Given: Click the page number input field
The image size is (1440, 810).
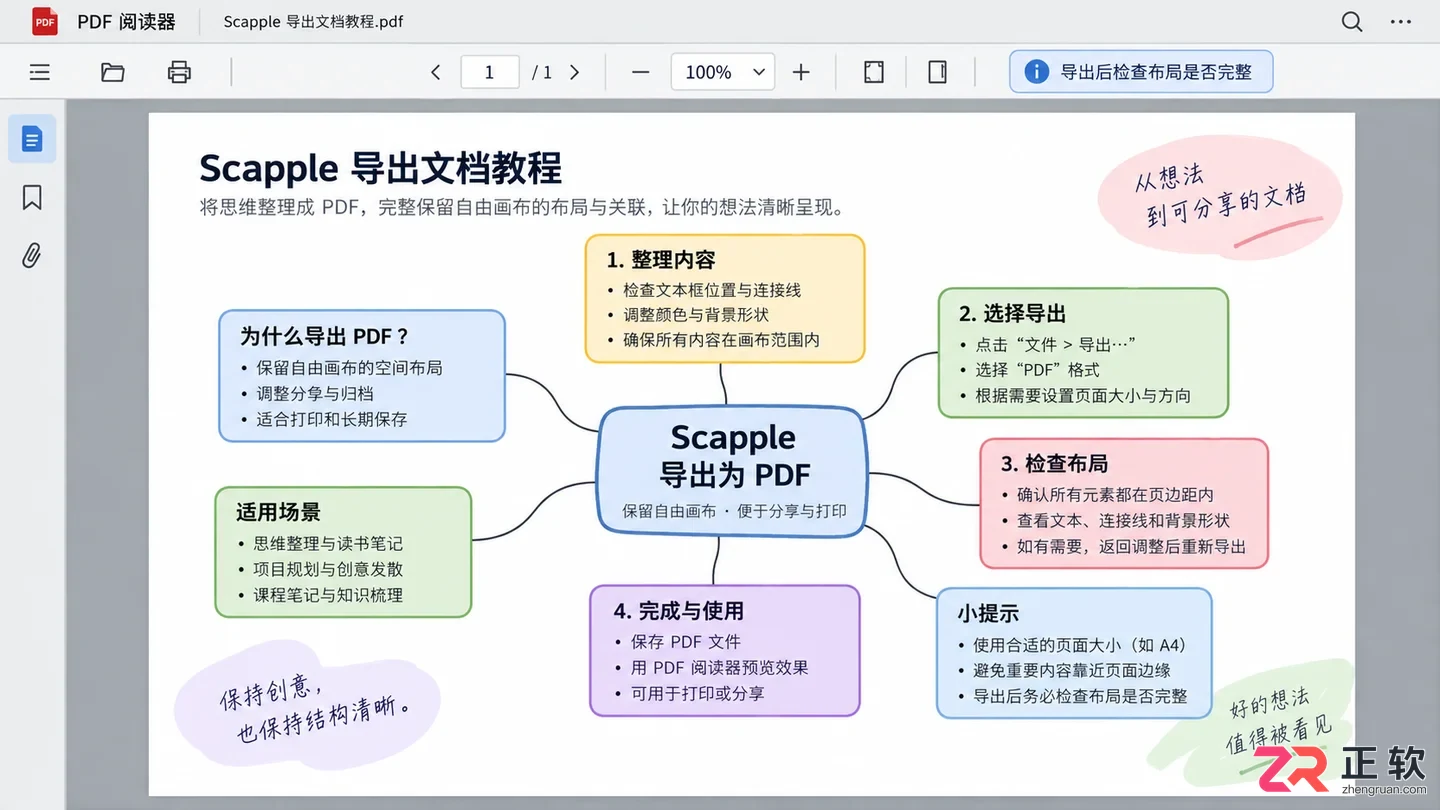Looking at the screenshot, I should [x=489, y=72].
